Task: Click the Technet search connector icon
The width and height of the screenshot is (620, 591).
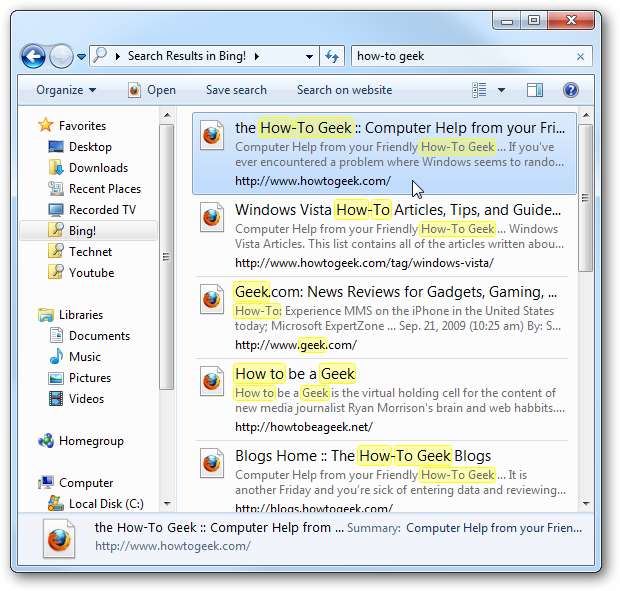Action: (x=56, y=251)
